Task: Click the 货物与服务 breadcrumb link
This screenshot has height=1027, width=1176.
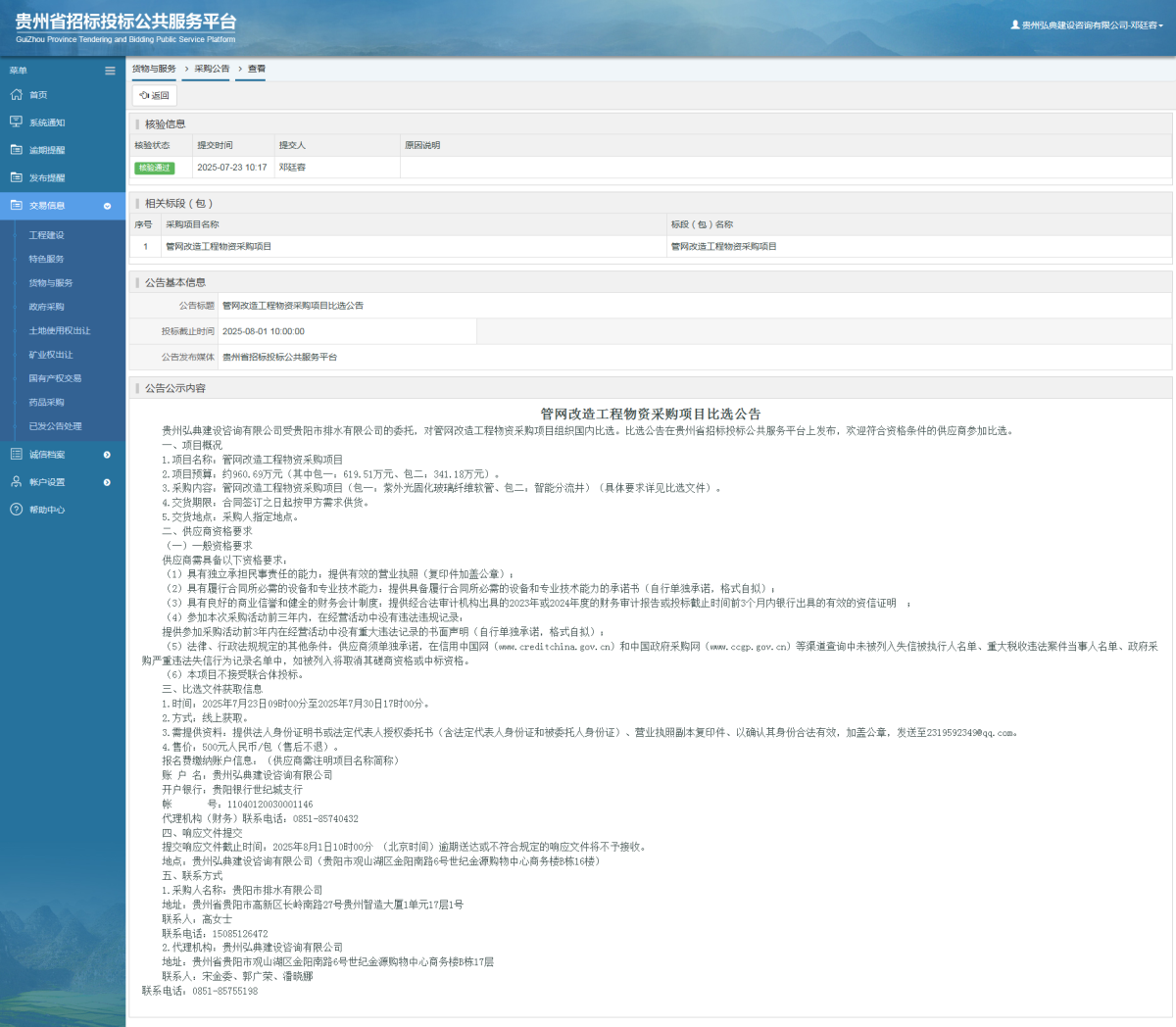Action: pyautogui.click(x=154, y=69)
